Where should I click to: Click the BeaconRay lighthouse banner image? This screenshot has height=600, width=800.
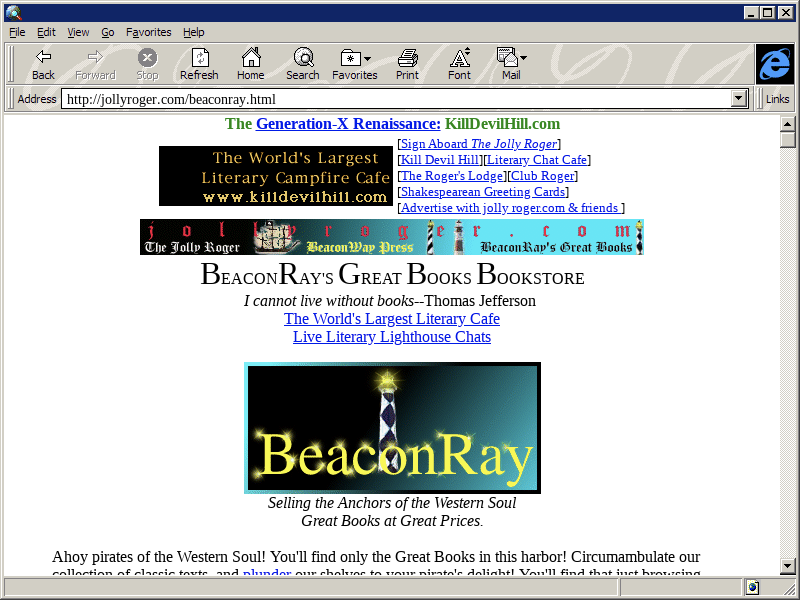(392, 428)
